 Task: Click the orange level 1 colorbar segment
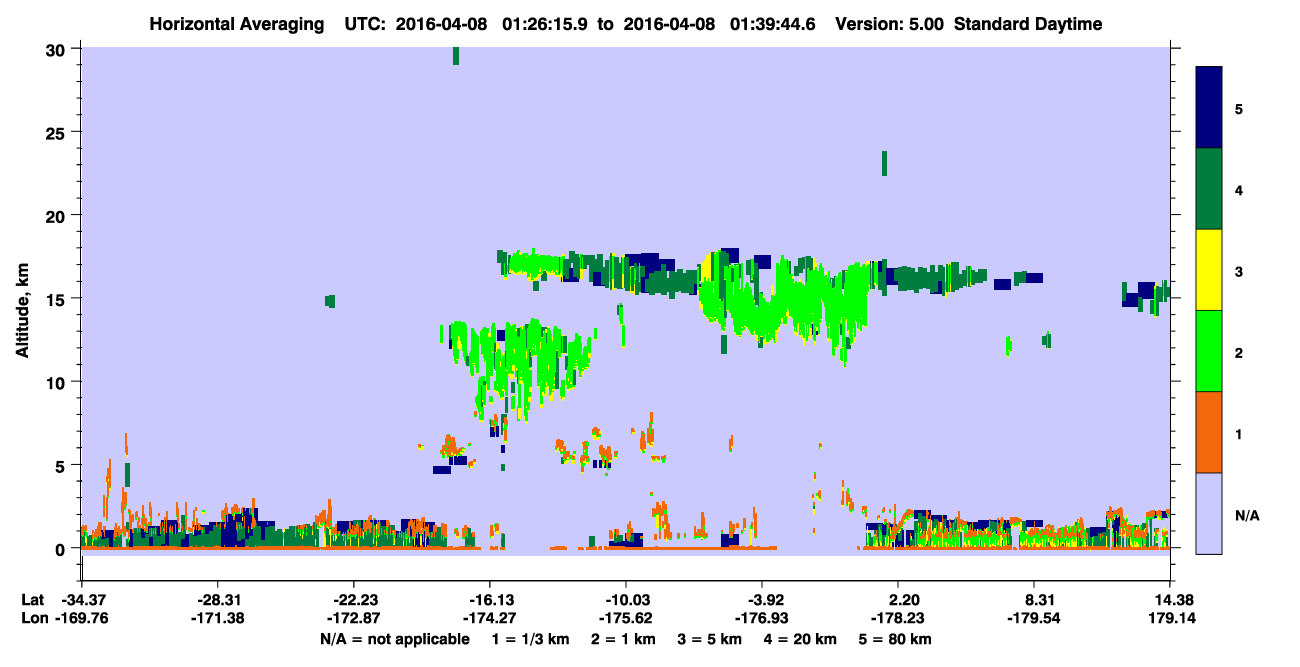(x=1209, y=432)
